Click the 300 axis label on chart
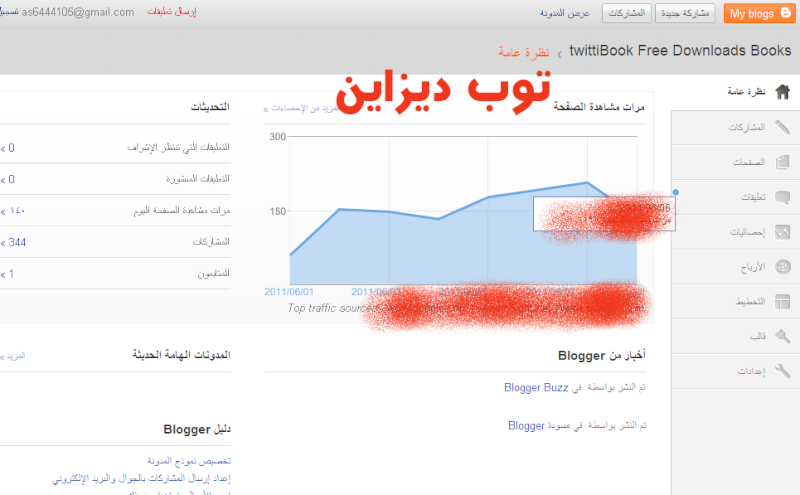The image size is (800, 495). (x=278, y=137)
